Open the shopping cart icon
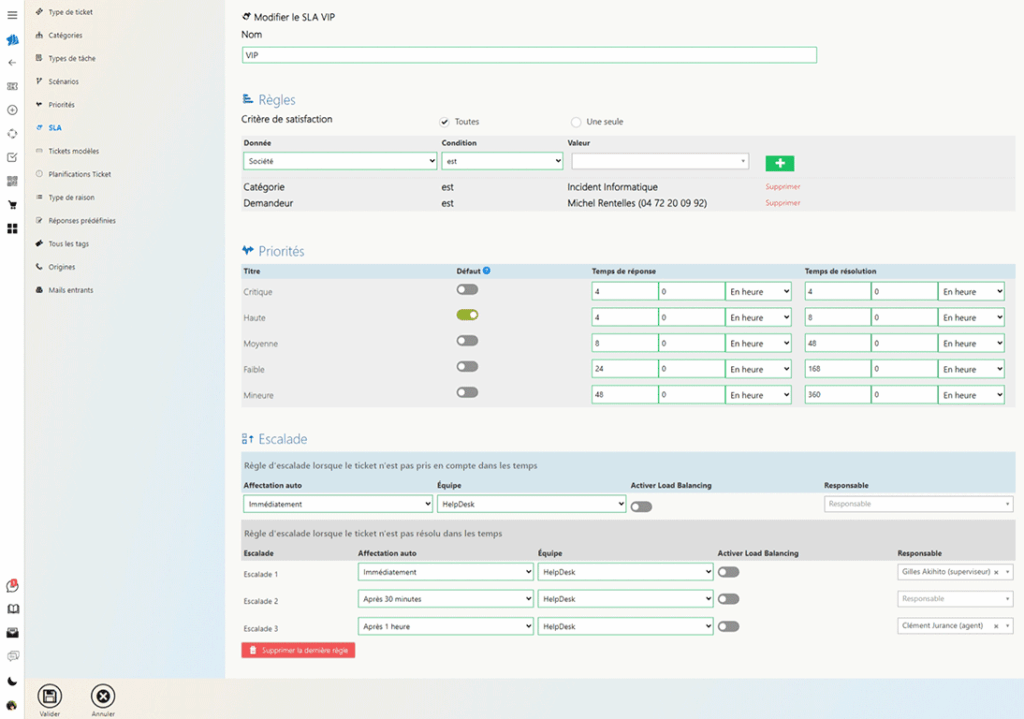 coord(12,205)
